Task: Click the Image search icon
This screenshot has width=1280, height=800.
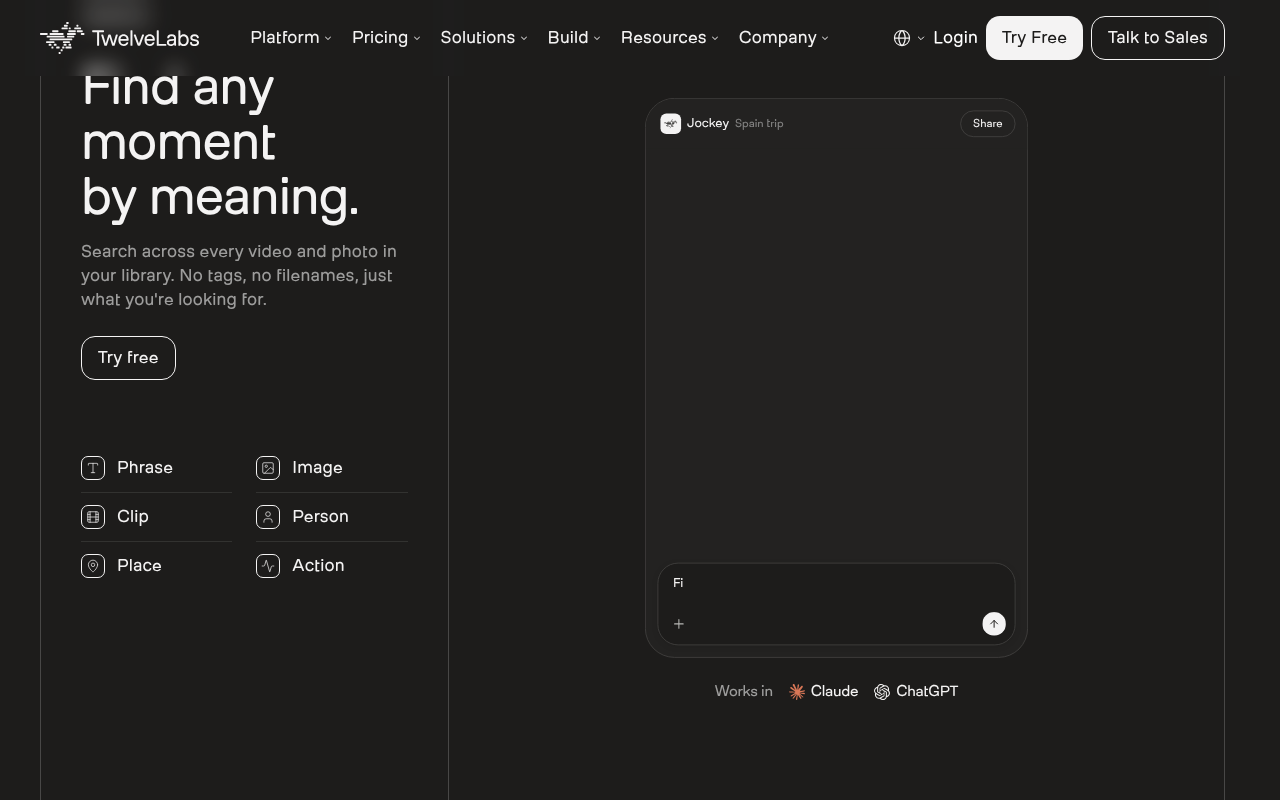Action: (268, 468)
